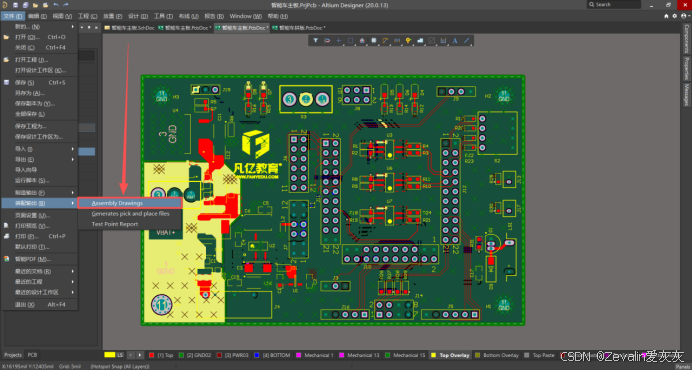This screenshot has height=371, width=692.
Task: Open the Components side panel tab
Action: pos(687,38)
